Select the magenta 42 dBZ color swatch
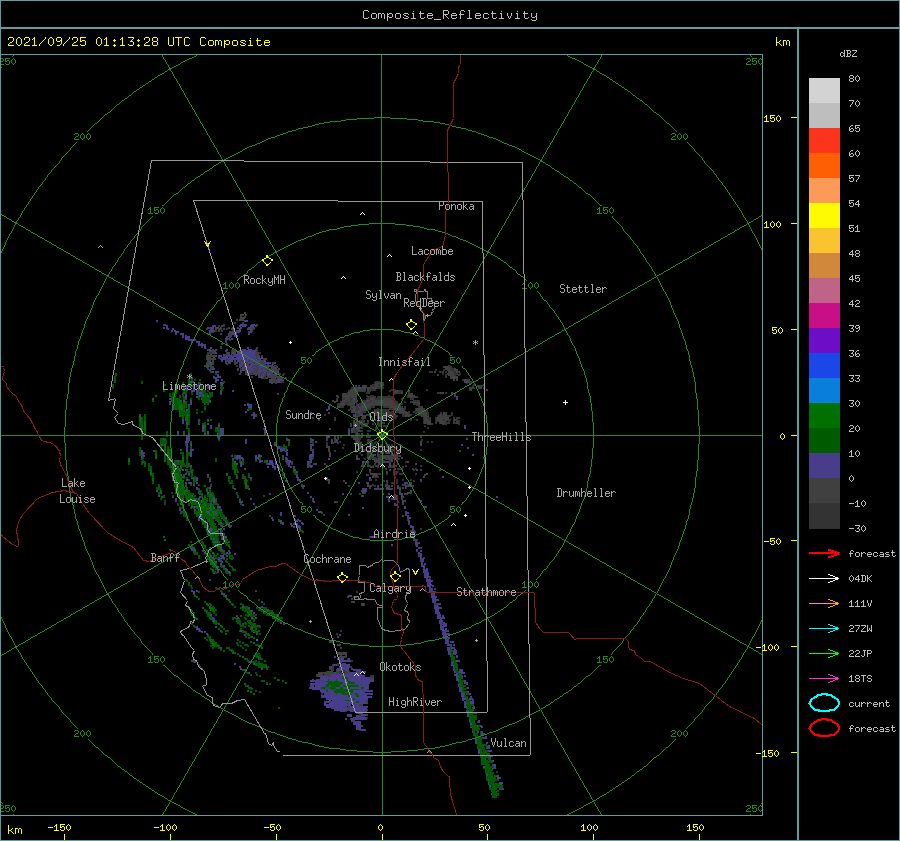Screen dimensions: 900x841 824,316
